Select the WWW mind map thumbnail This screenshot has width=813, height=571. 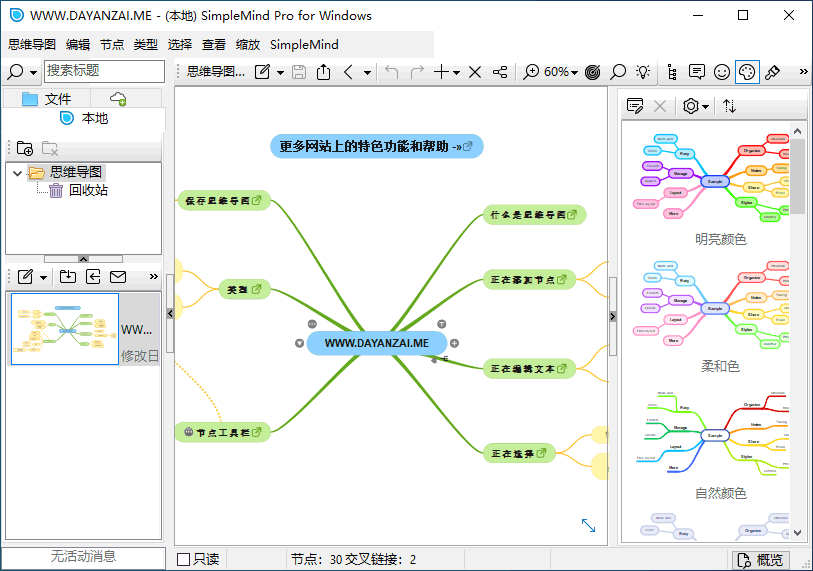(65, 329)
